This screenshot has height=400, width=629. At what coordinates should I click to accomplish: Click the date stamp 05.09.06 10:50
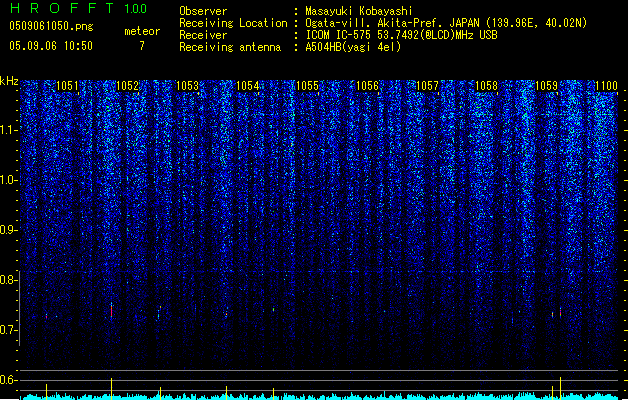51,45
